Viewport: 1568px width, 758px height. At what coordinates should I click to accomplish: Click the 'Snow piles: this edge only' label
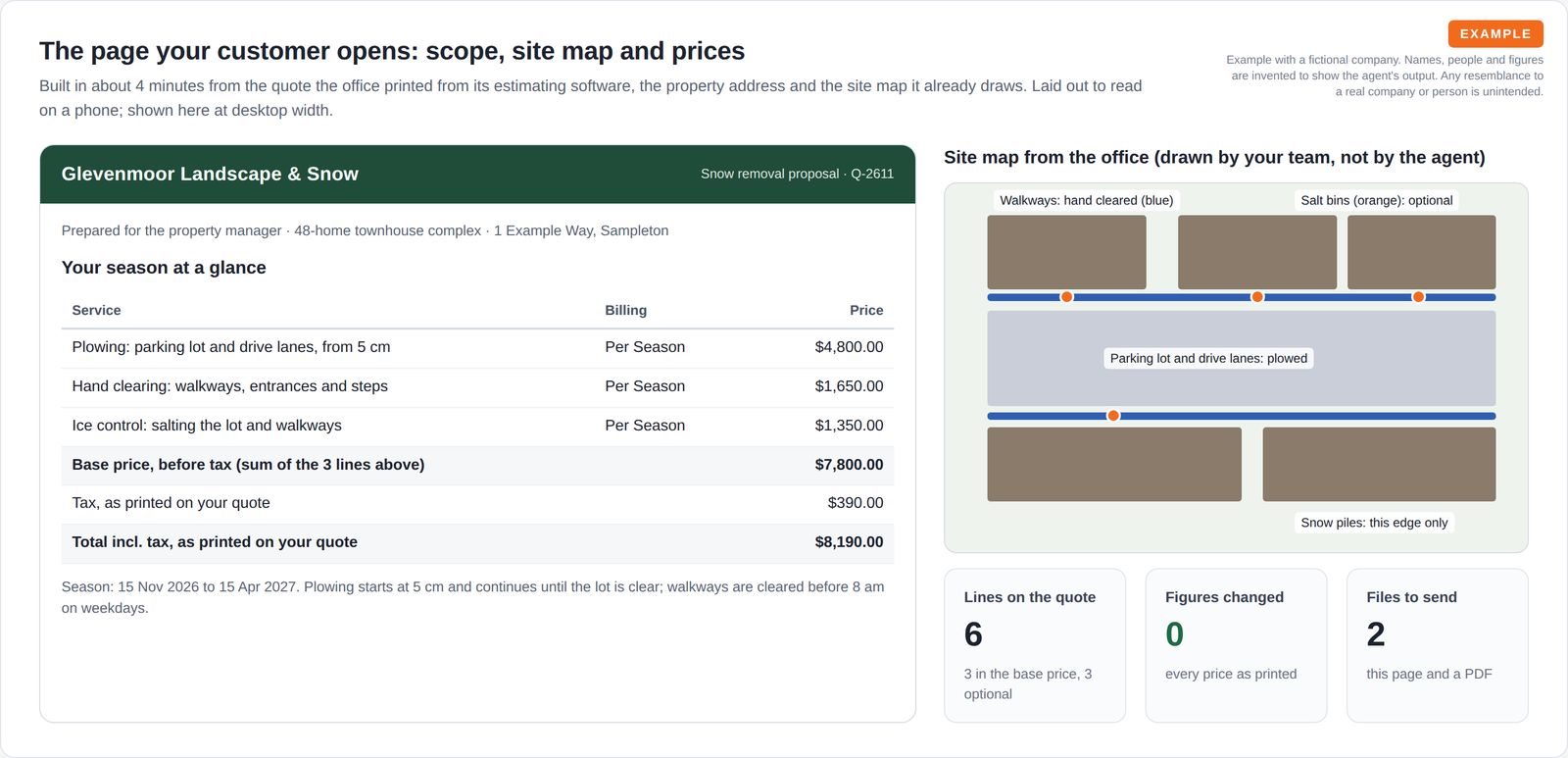tap(1374, 523)
